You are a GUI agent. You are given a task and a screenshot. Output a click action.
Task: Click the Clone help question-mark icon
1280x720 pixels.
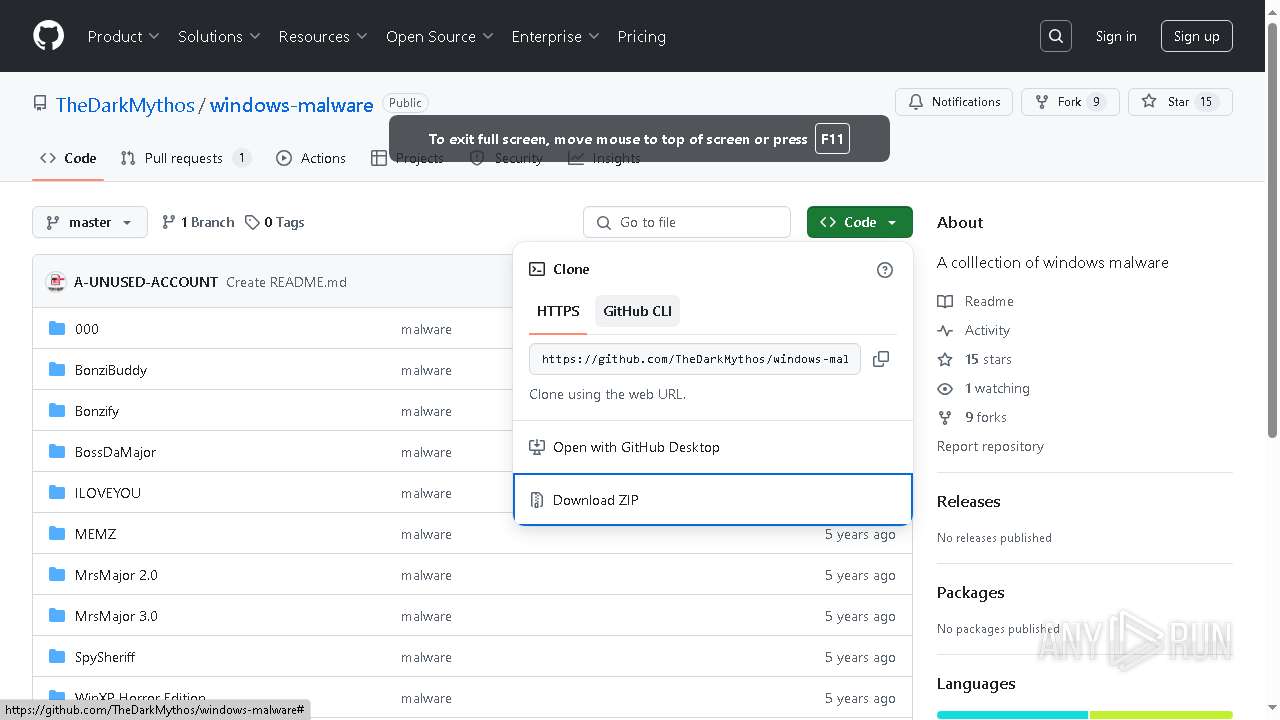point(884,270)
